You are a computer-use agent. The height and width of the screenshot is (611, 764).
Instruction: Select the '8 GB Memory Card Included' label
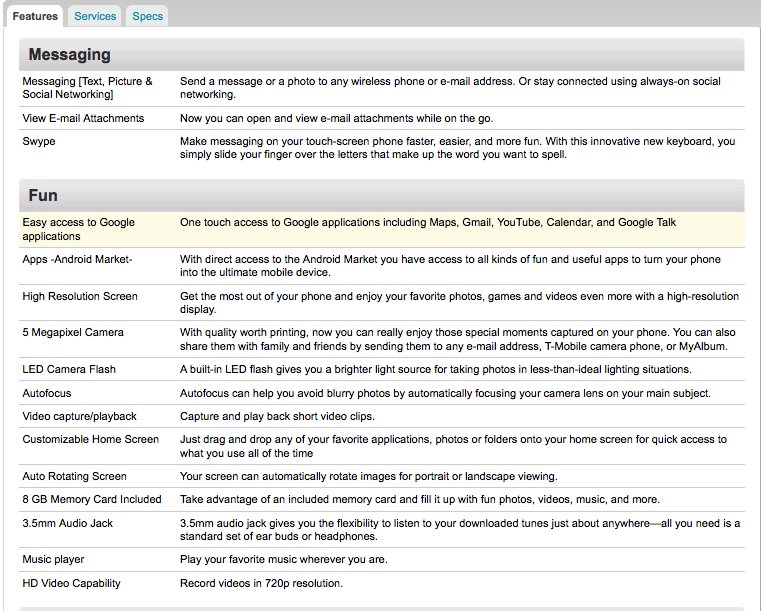tap(92, 499)
